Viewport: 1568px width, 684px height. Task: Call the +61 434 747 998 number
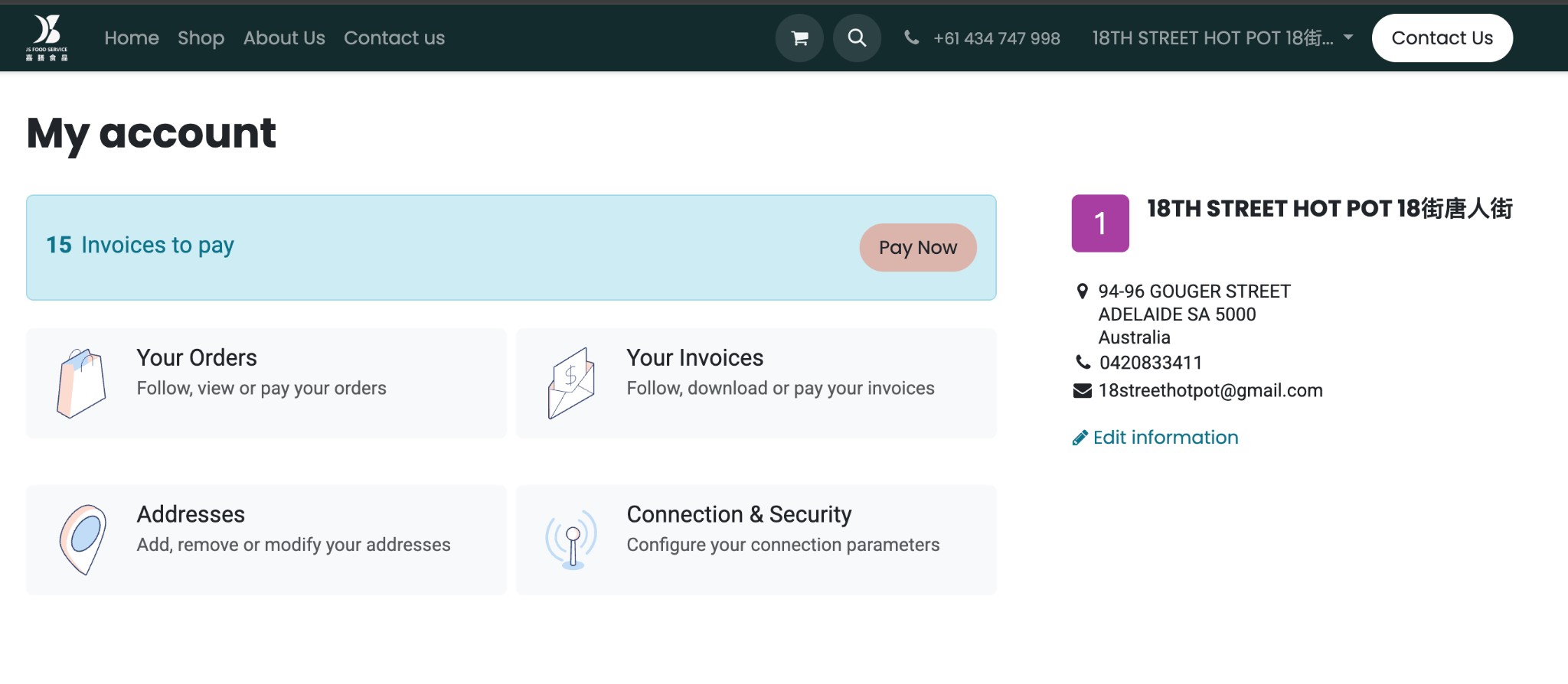997,38
